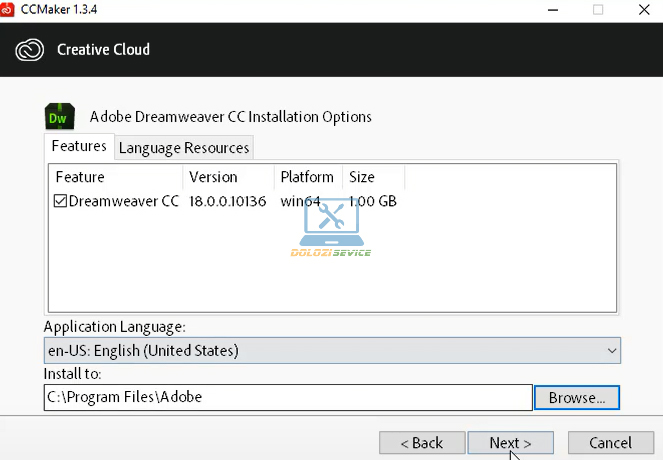Click the CCMaker icon in the title bar

click(x=11, y=9)
